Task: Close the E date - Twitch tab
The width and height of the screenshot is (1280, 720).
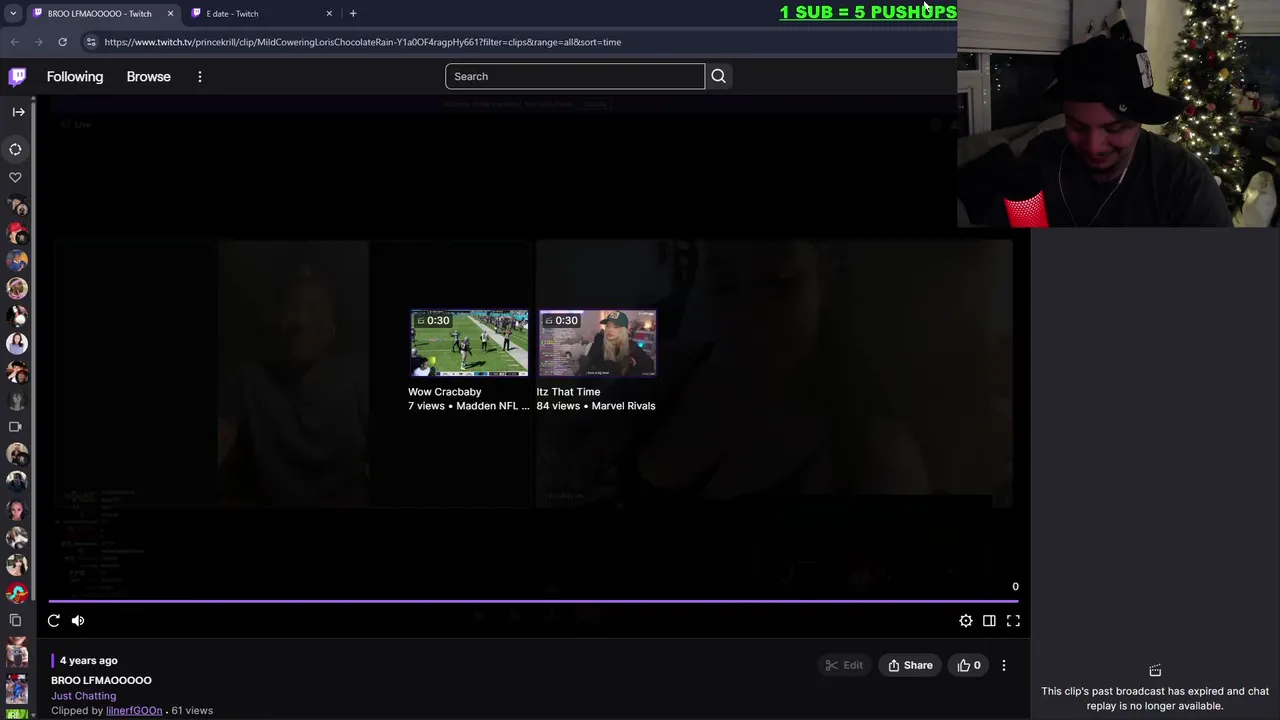Action: (329, 13)
